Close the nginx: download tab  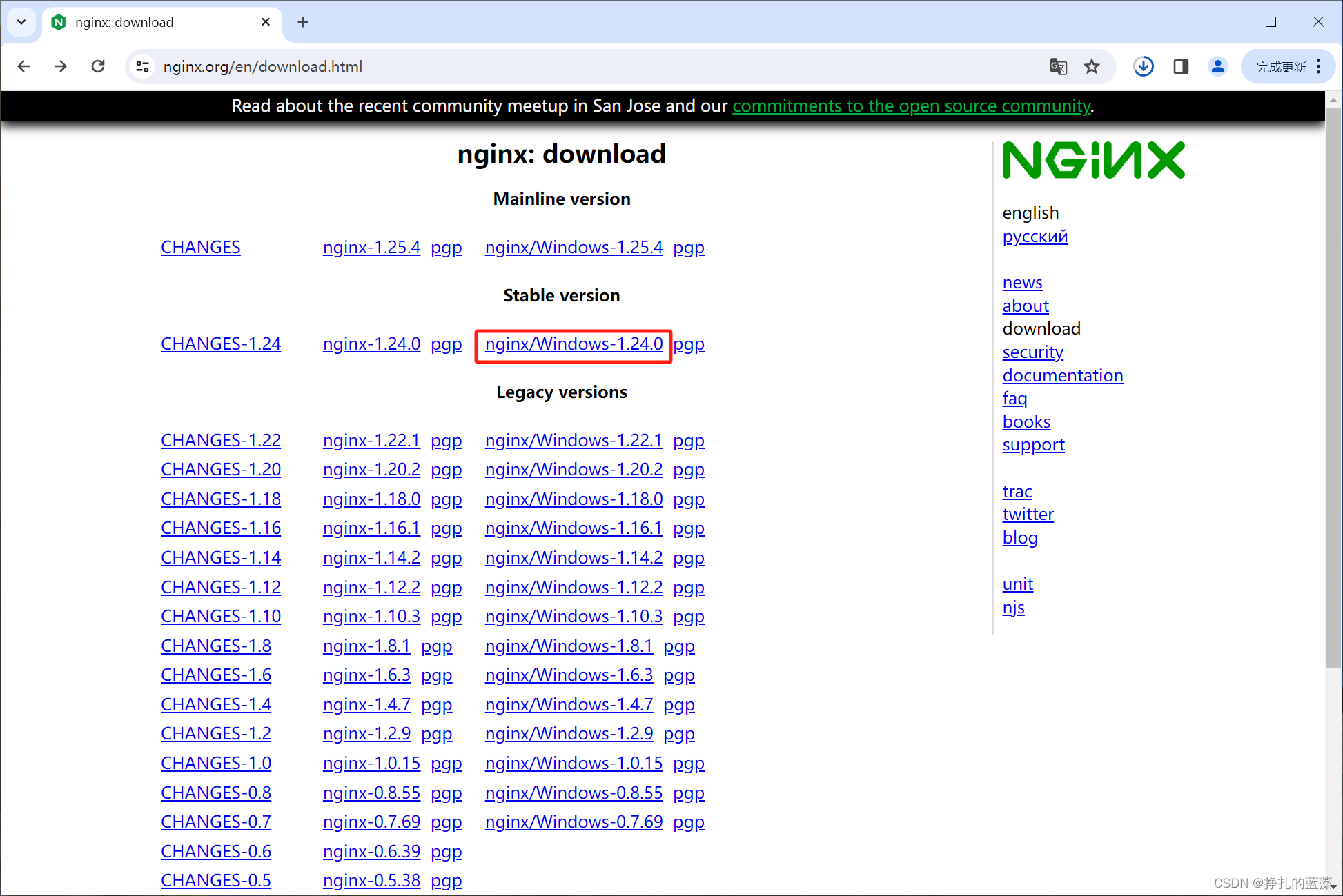coord(266,22)
